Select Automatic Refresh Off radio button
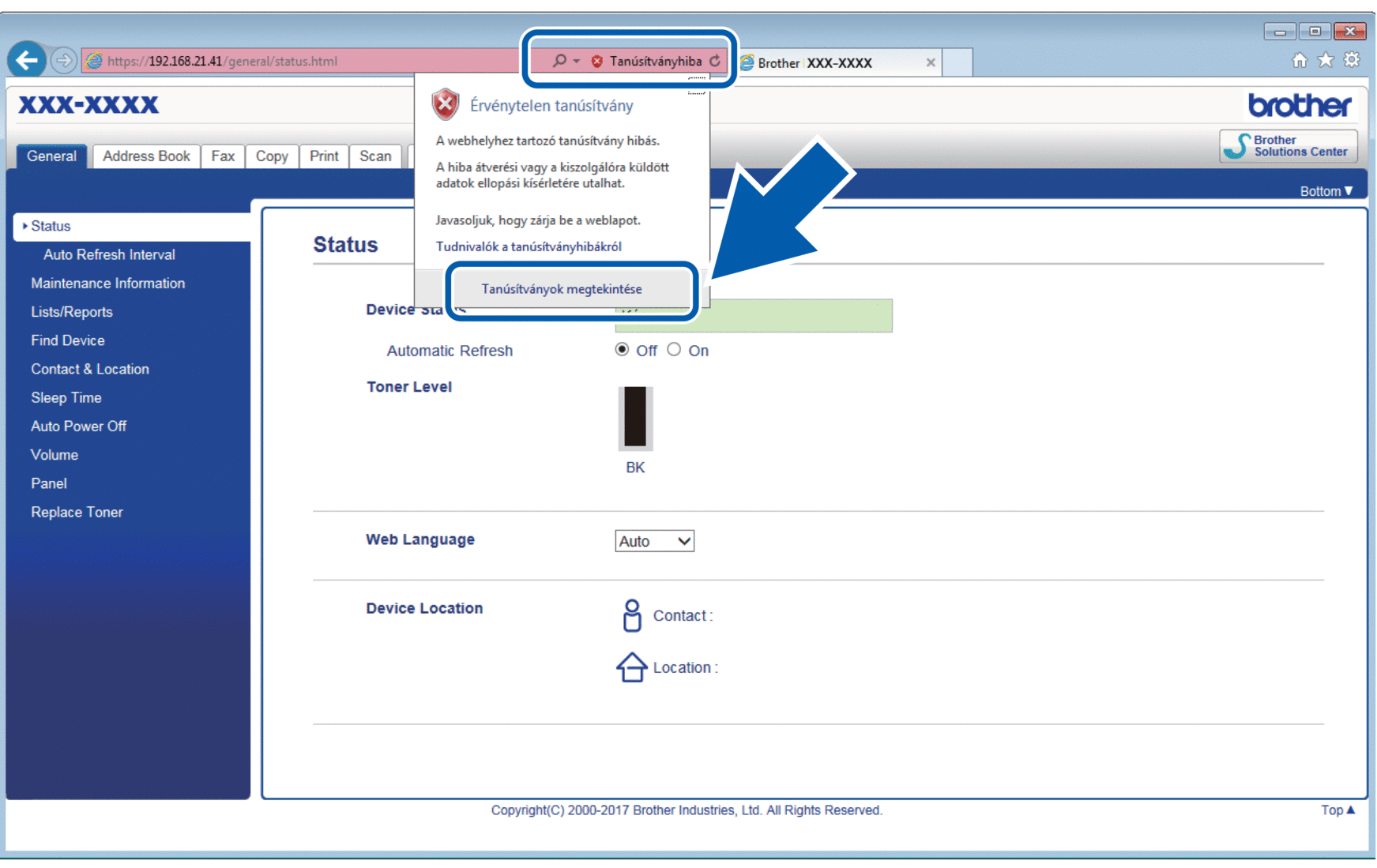Screen dimensions: 1377x868 [623, 349]
